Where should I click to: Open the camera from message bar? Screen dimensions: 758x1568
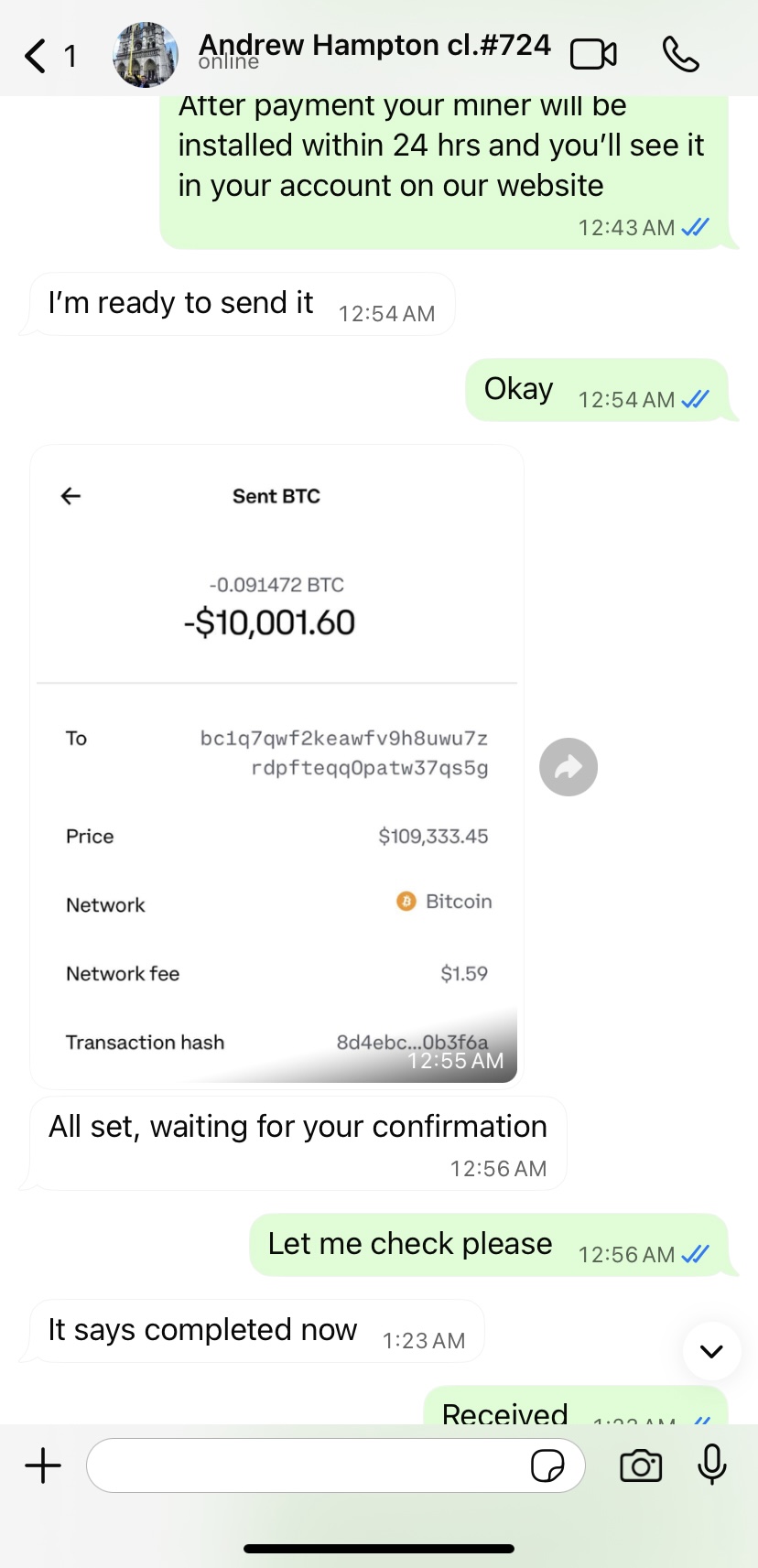click(641, 1465)
